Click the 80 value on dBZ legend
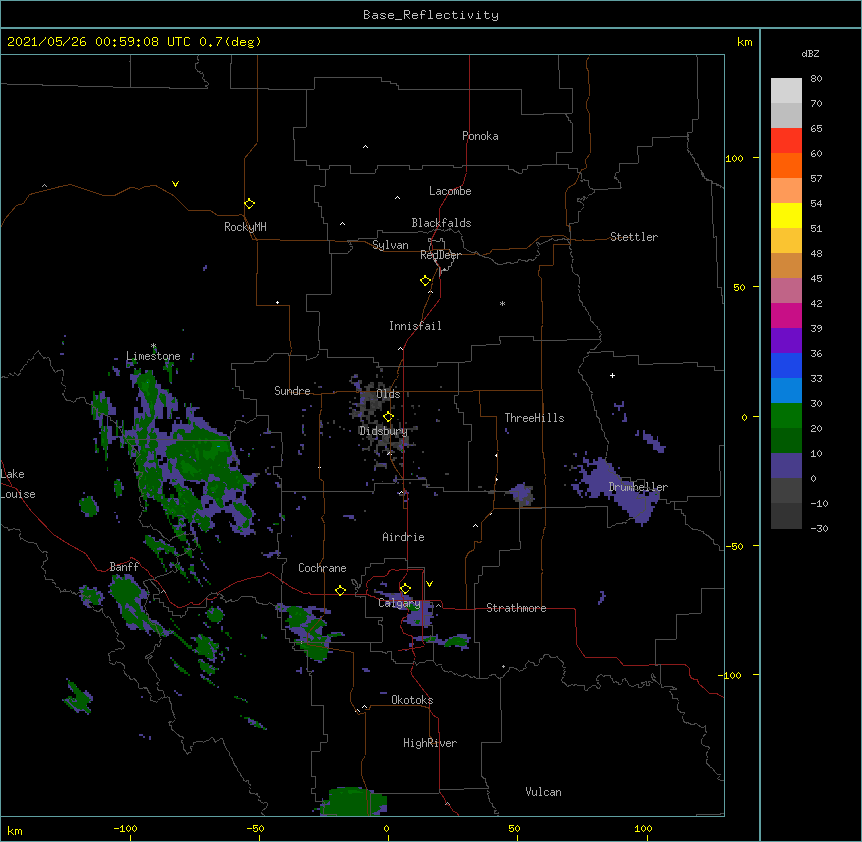The width and height of the screenshot is (862, 842). pyautogui.click(x=816, y=79)
